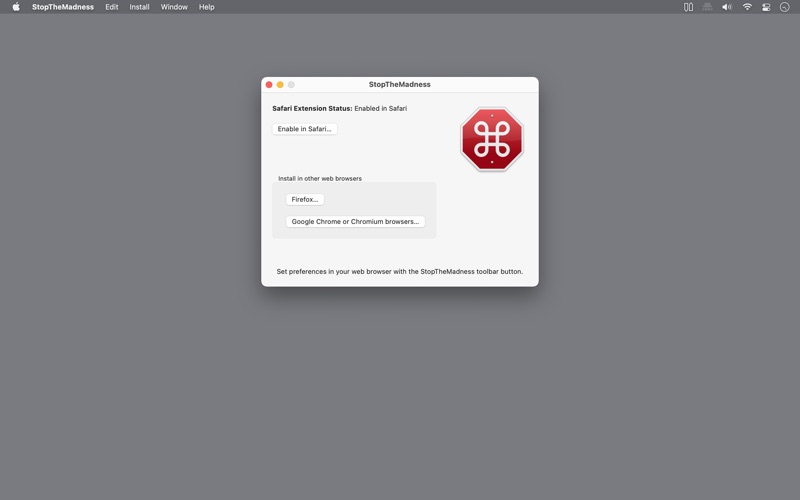Open the Edit menu
800x500 pixels.
pos(112,7)
